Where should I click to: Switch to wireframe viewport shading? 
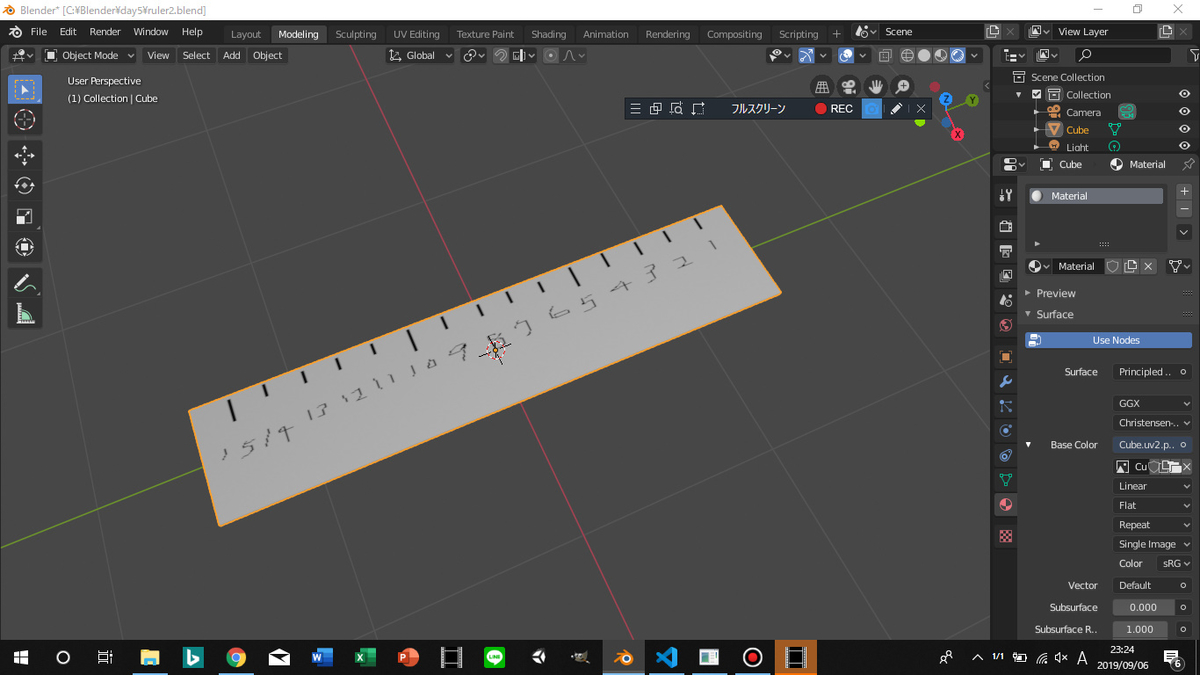click(907, 56)
